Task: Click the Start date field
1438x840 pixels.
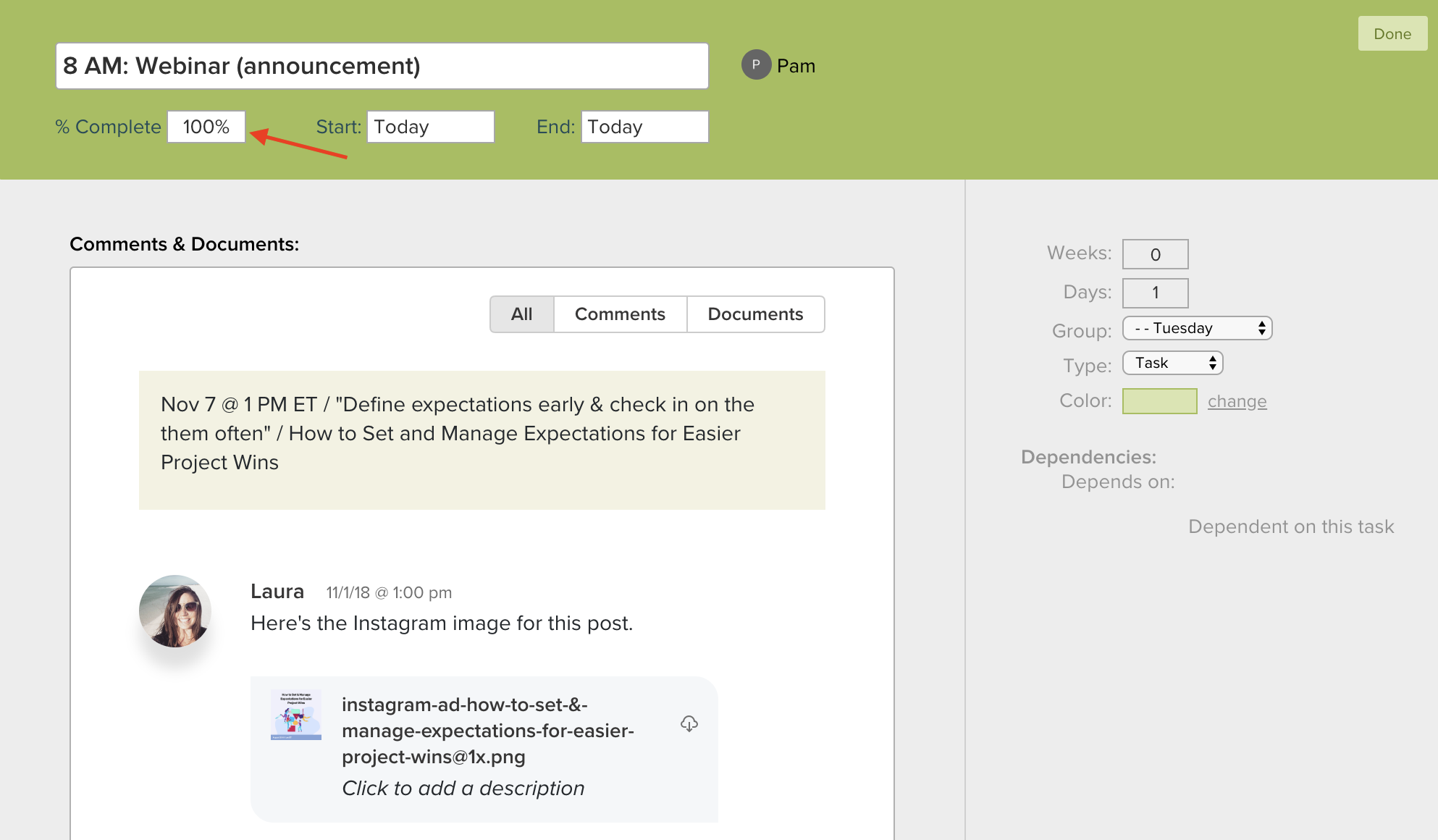Action: [430, 126]
